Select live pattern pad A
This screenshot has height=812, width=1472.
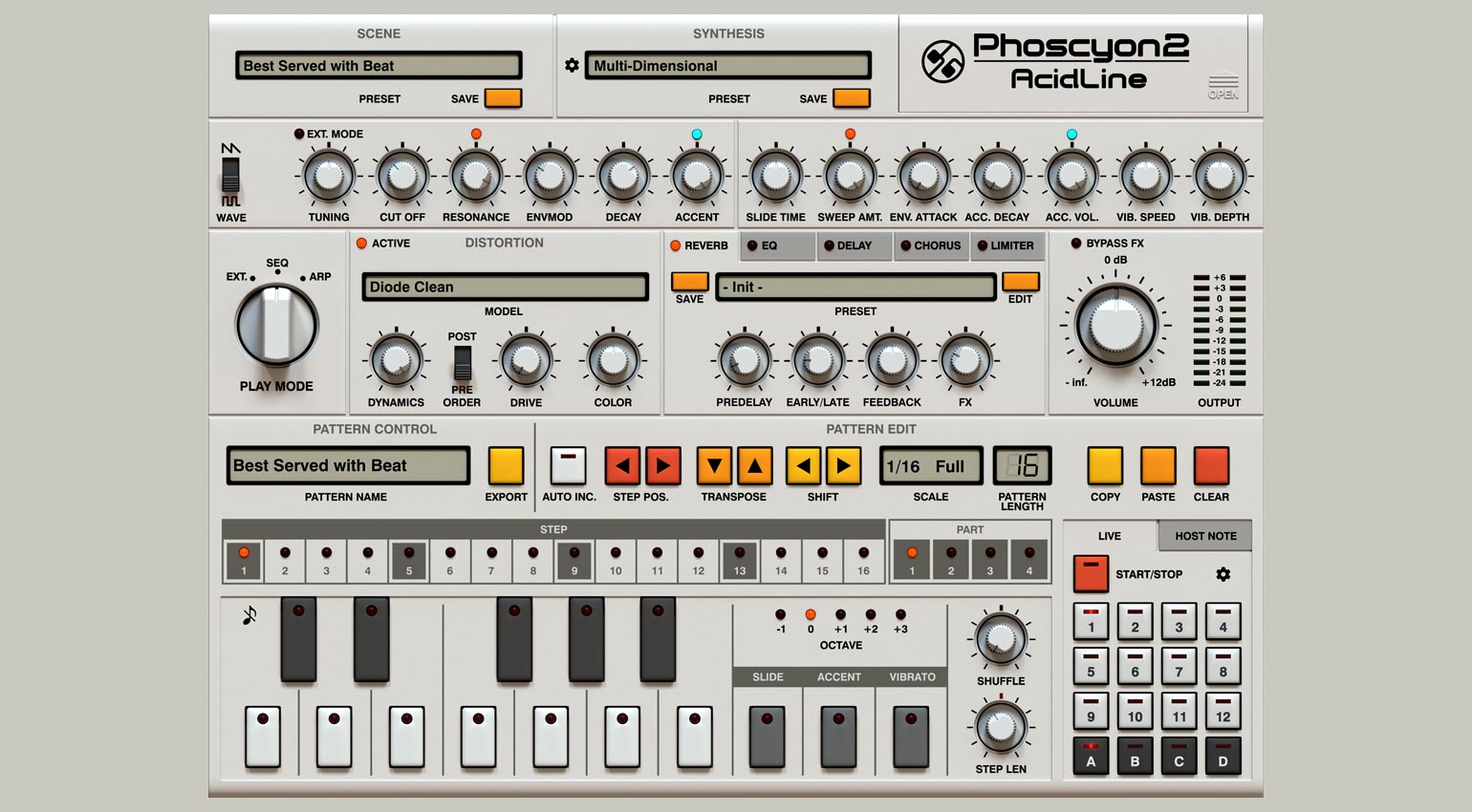click(x=1091, y=755)
